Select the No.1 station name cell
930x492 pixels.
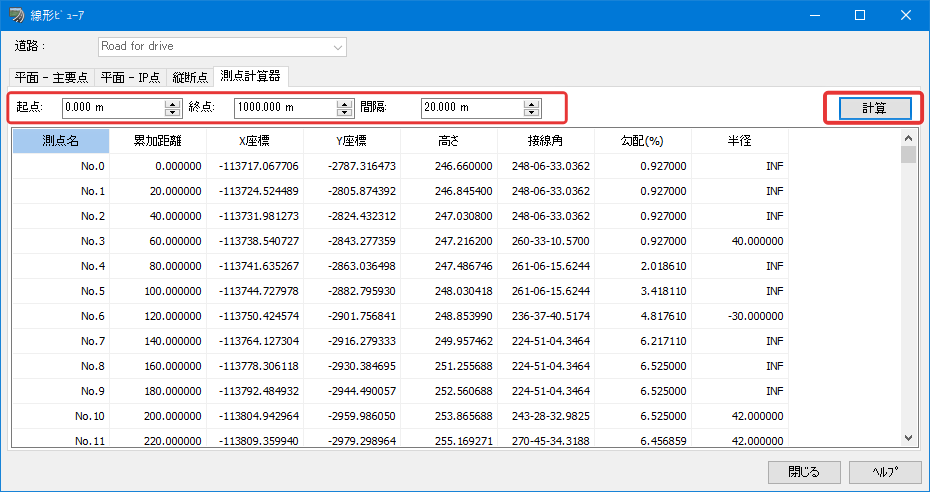pyautogui.click(x=60, y=191)
